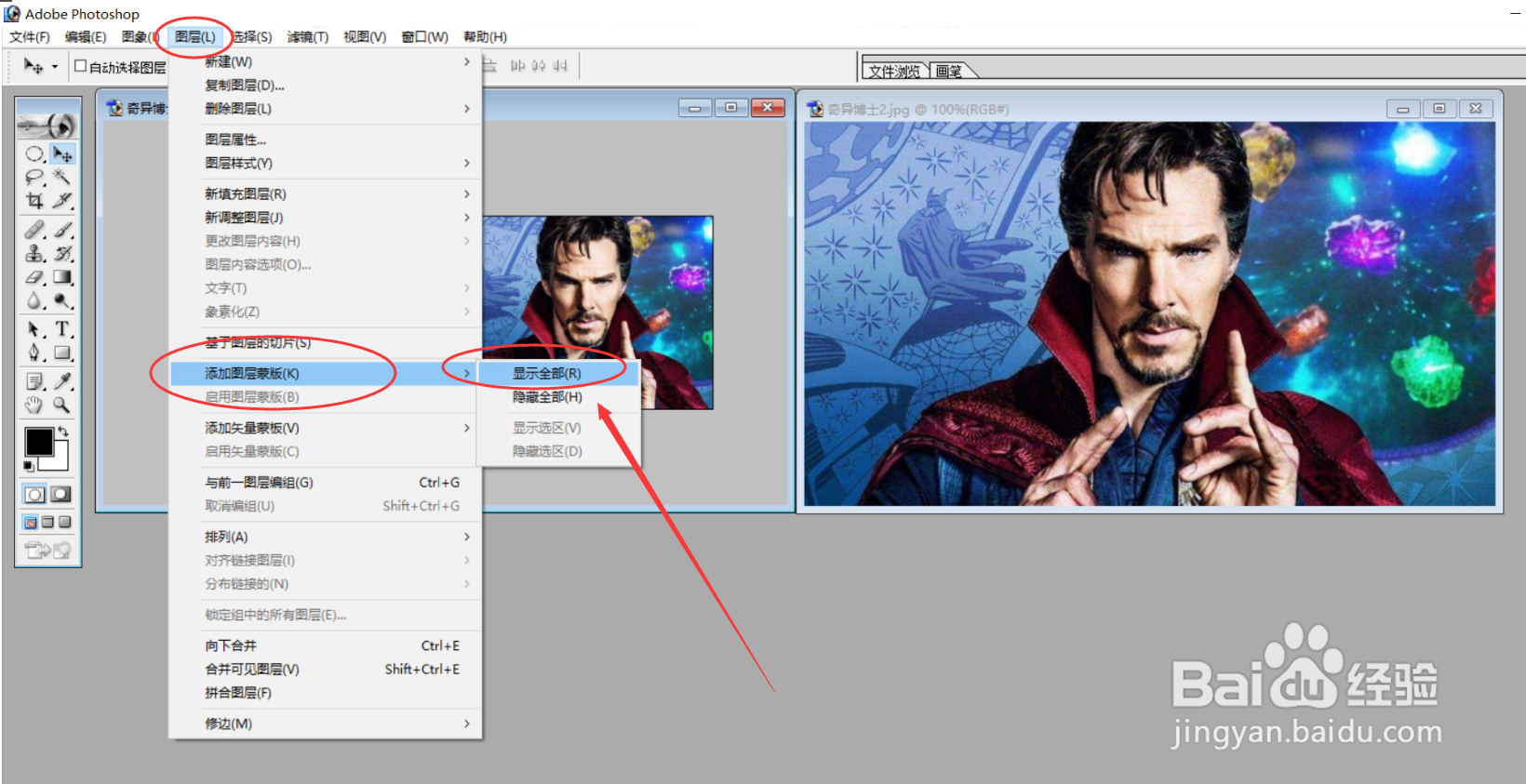Expand the 新建(W) submenu

click(x=325, y=61)
